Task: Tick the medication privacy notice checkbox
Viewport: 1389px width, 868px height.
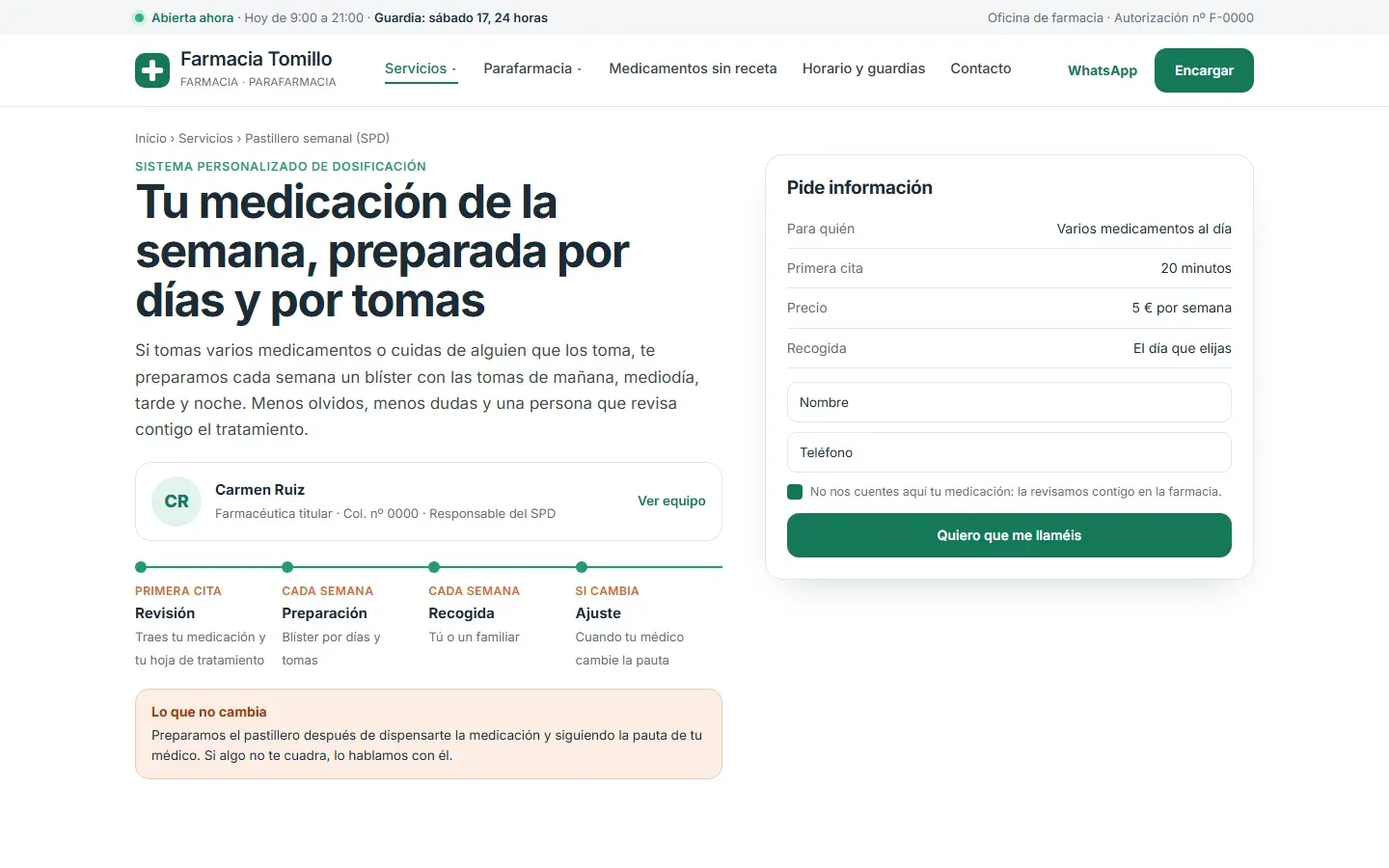Action: (x=795, y=492)
